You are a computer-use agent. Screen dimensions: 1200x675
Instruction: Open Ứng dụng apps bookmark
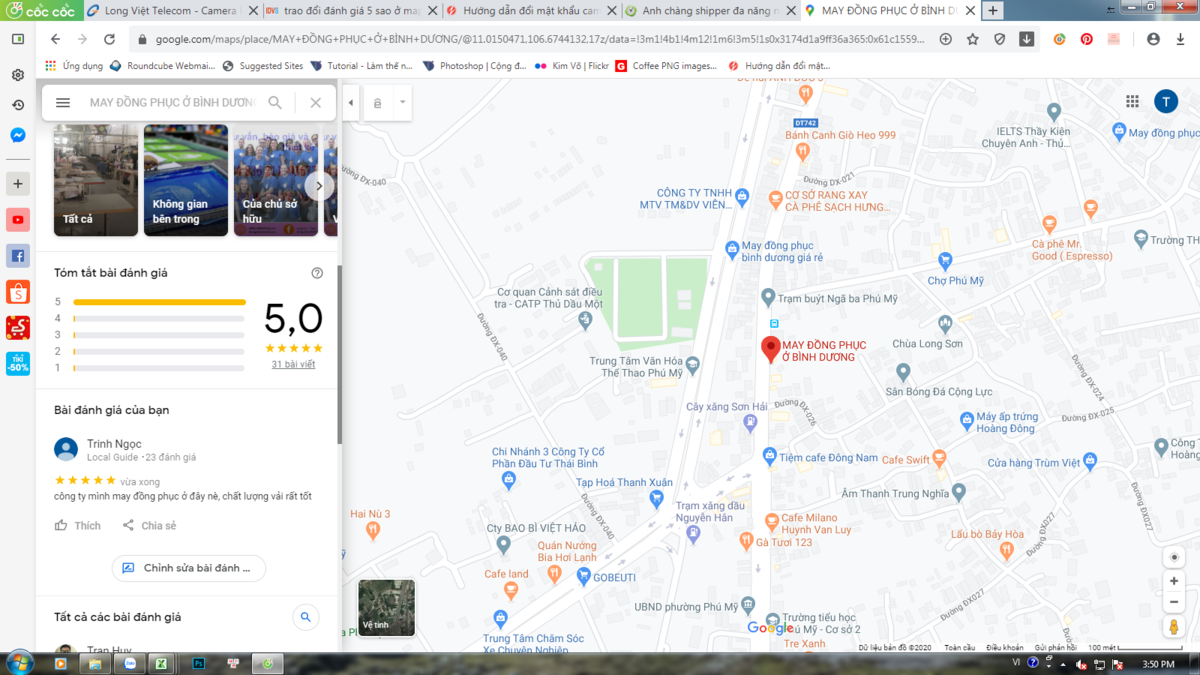coord(74,66)
